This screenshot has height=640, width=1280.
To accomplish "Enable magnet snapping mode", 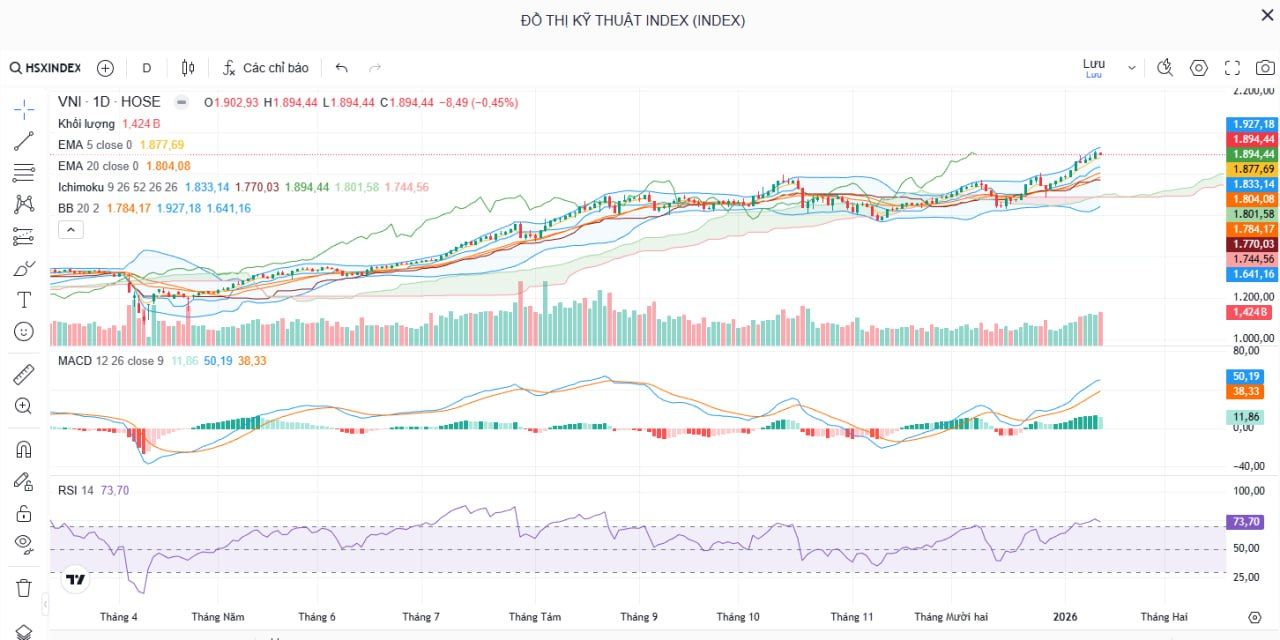I will click(23, 449).
